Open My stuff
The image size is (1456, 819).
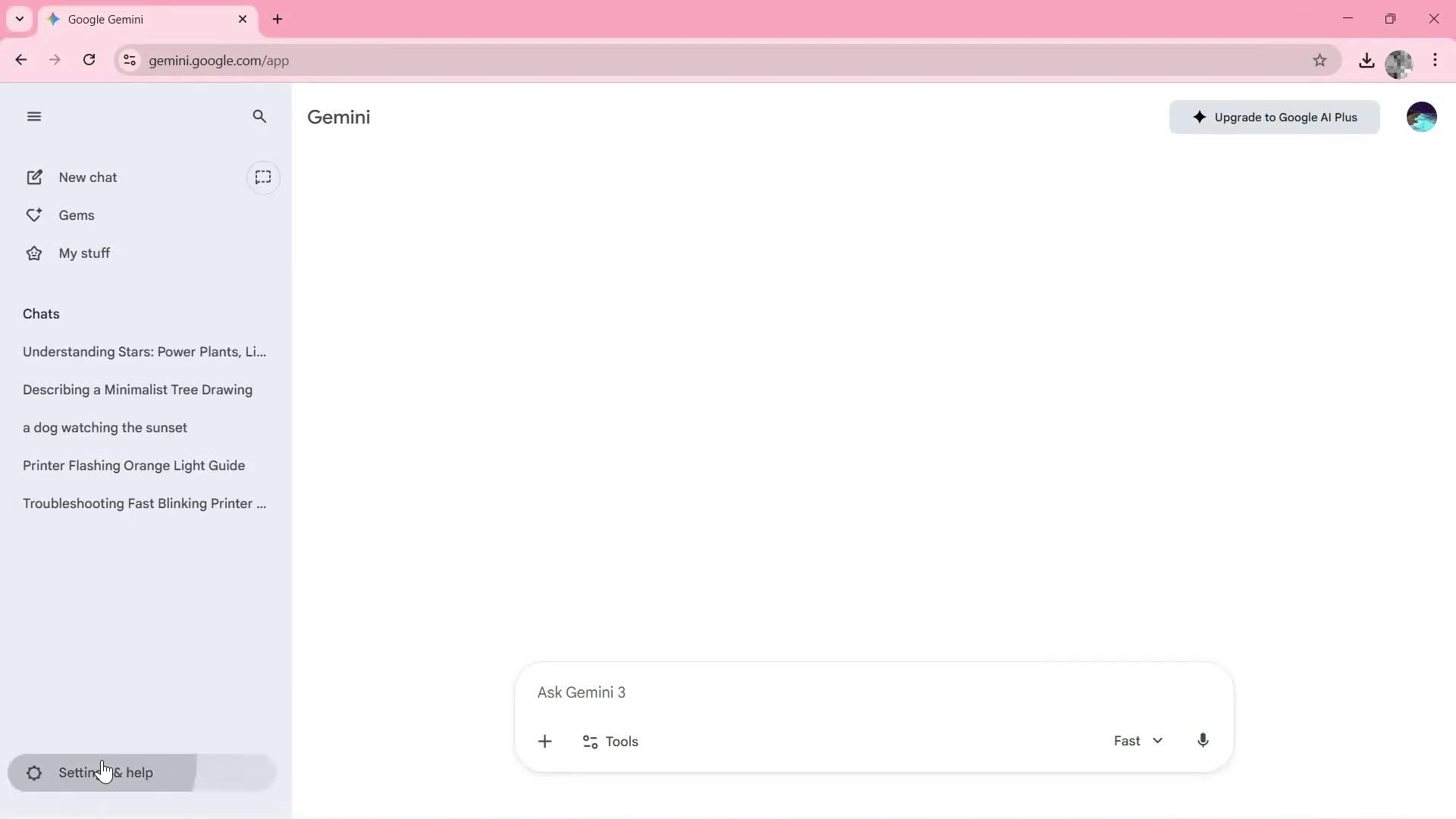[84, 253]
